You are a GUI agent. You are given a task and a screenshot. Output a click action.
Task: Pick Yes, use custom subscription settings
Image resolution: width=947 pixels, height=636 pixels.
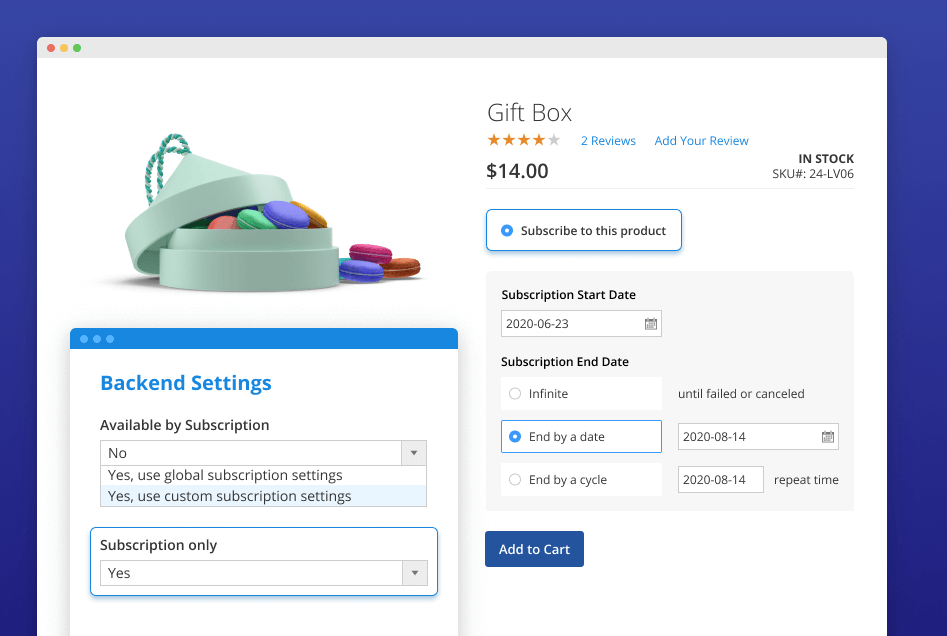pos(229,496)
